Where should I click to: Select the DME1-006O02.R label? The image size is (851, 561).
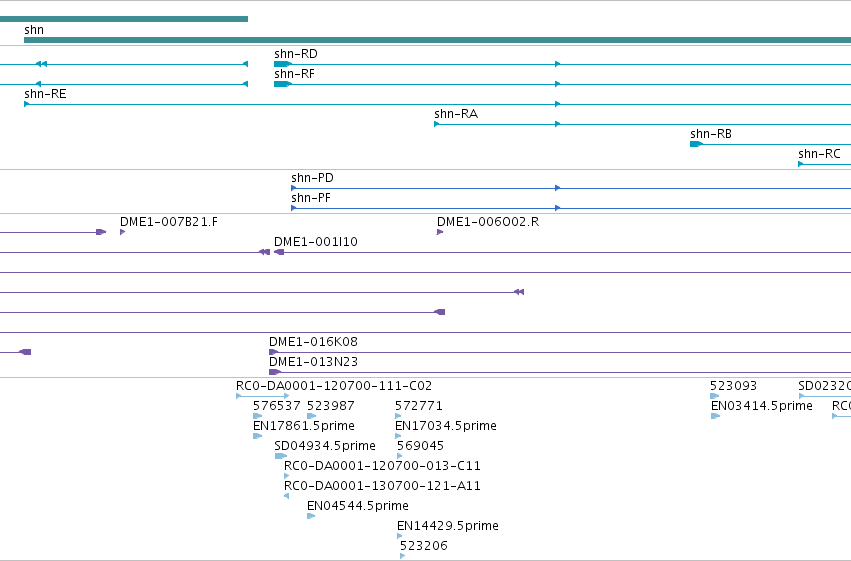(488, 222)
